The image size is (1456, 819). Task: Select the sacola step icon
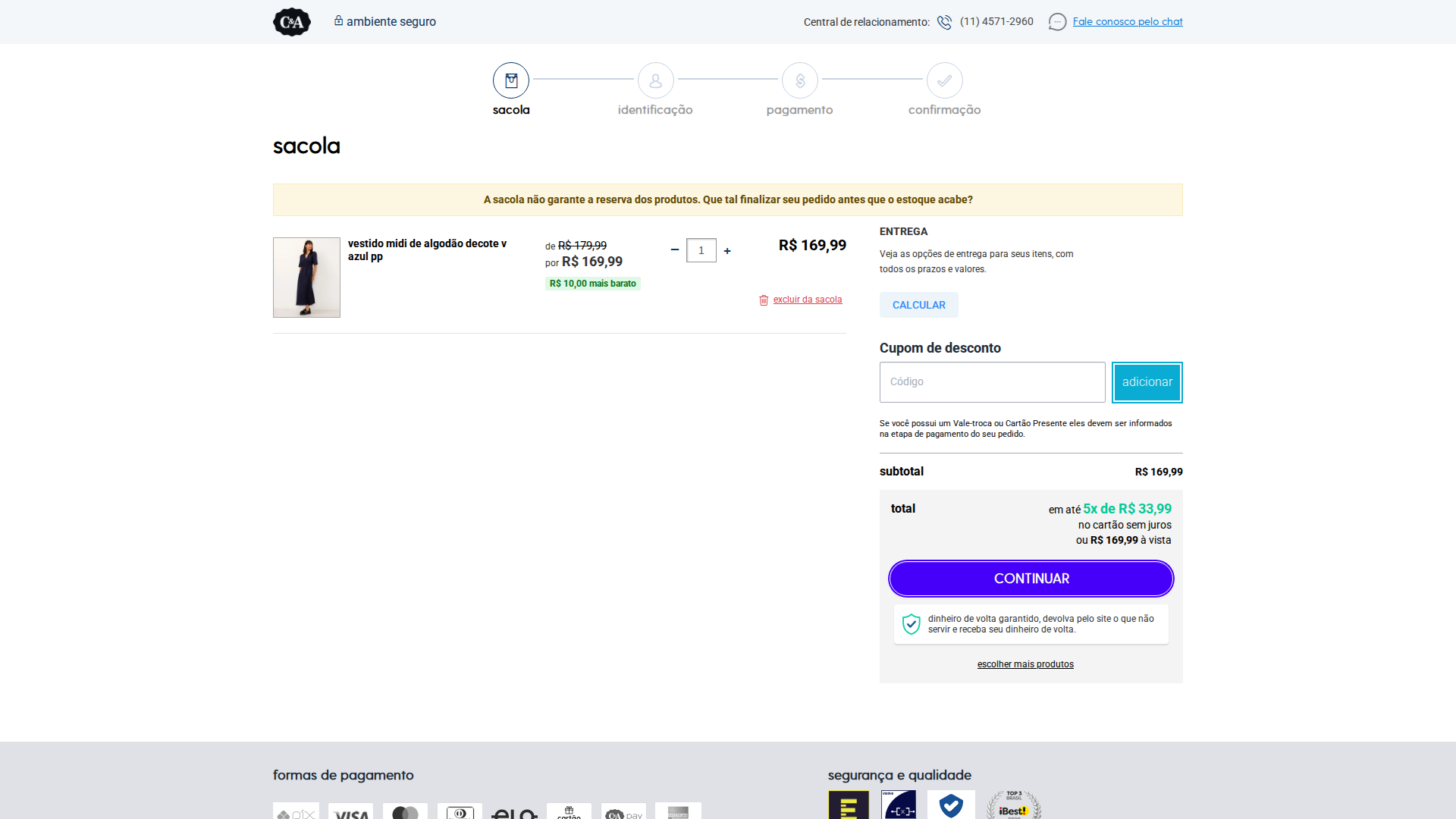click(x=511, y=80)
